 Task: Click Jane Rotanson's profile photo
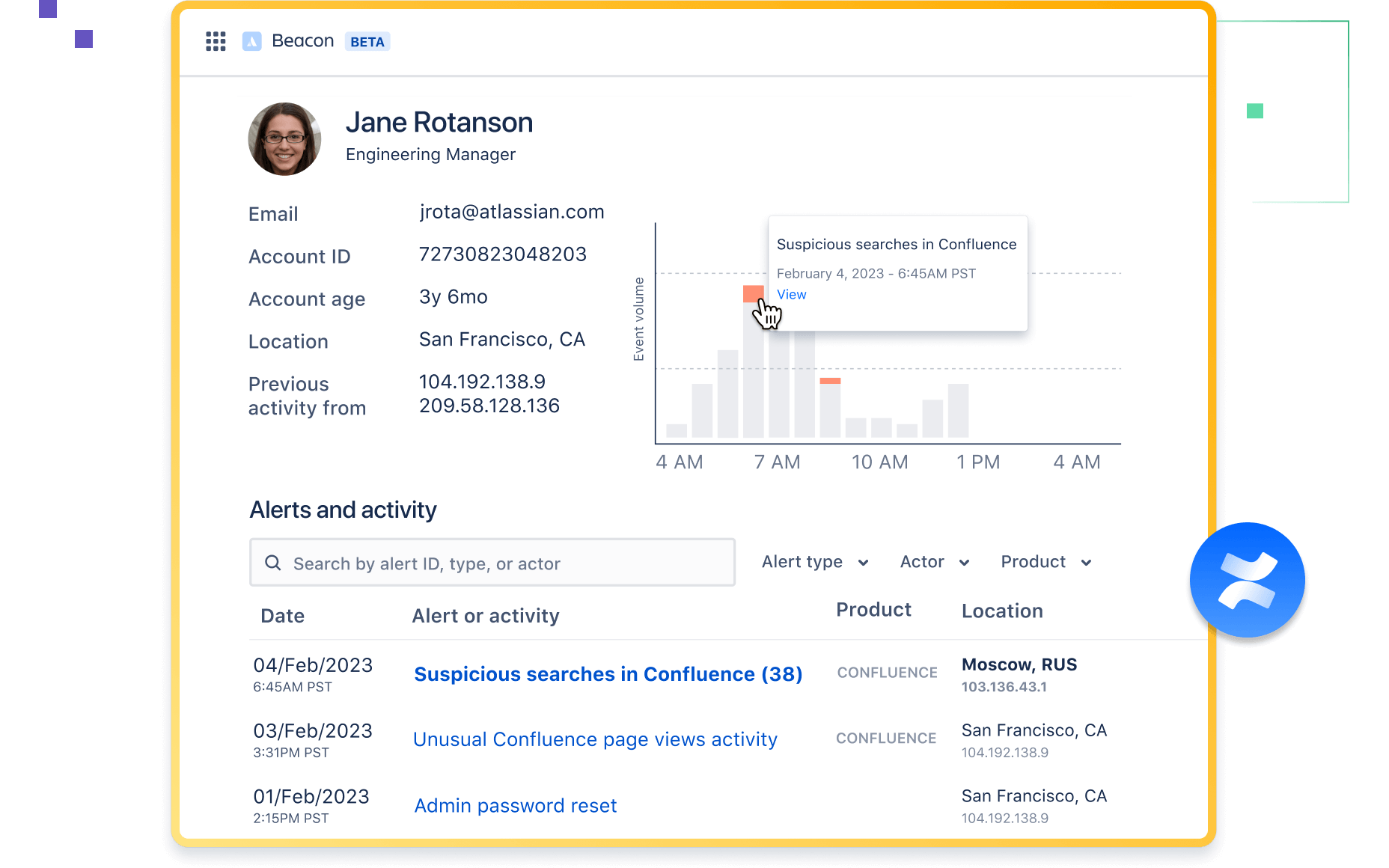284,139
